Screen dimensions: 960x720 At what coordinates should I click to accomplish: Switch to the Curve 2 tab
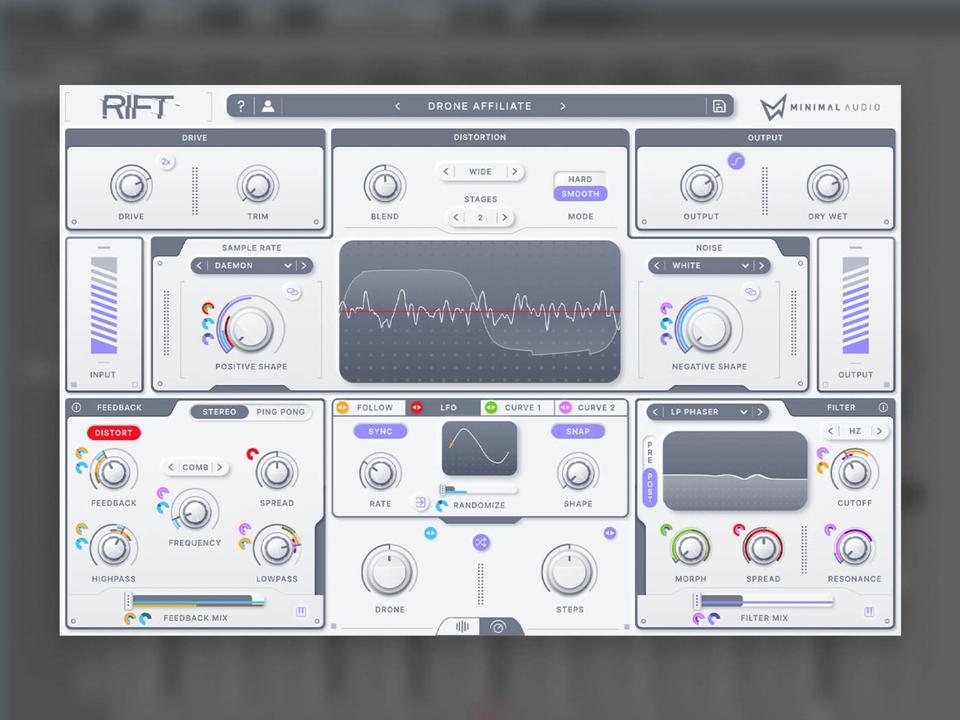[591, 407]
